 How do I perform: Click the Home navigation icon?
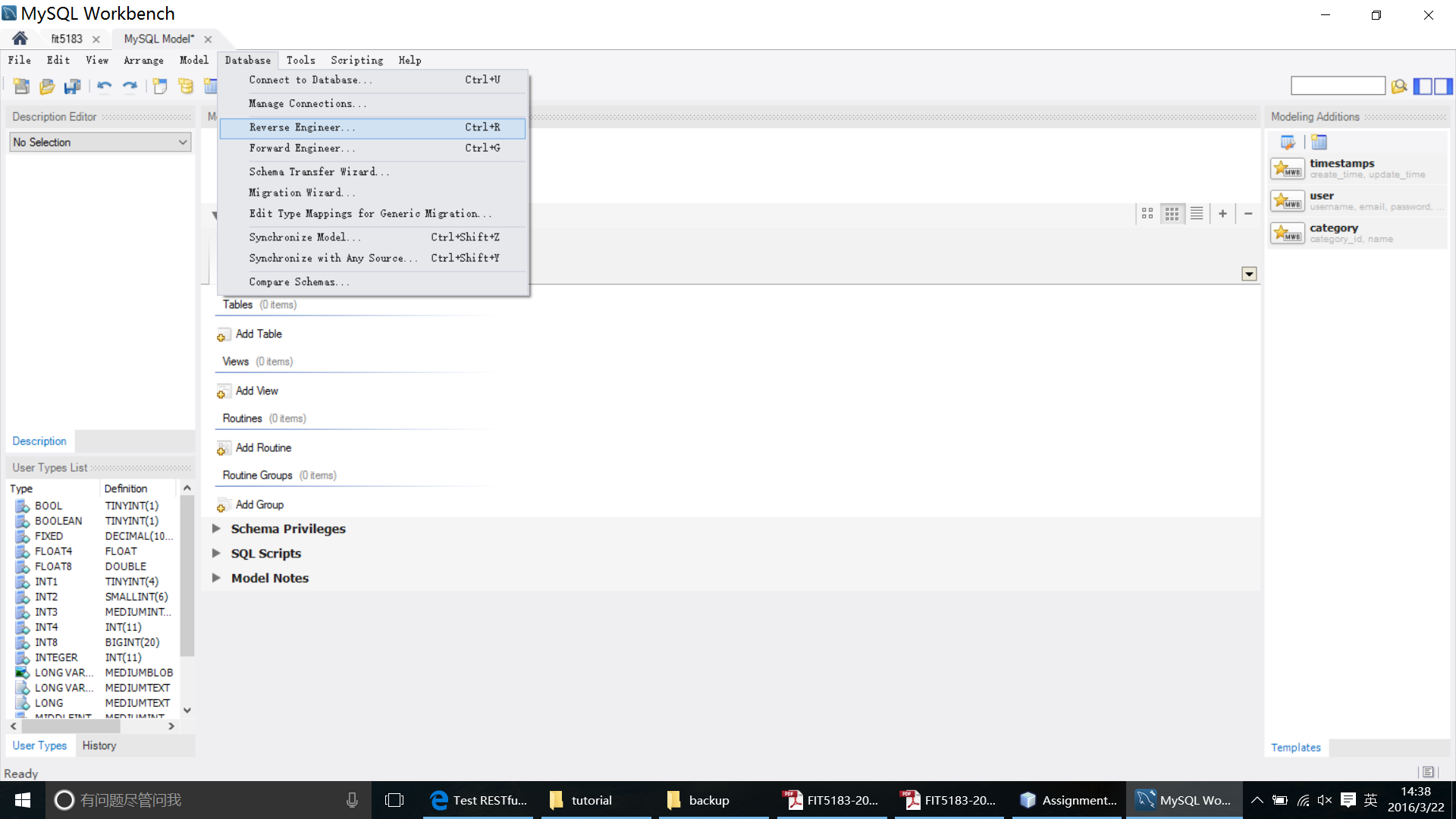(x=20, y=38)
